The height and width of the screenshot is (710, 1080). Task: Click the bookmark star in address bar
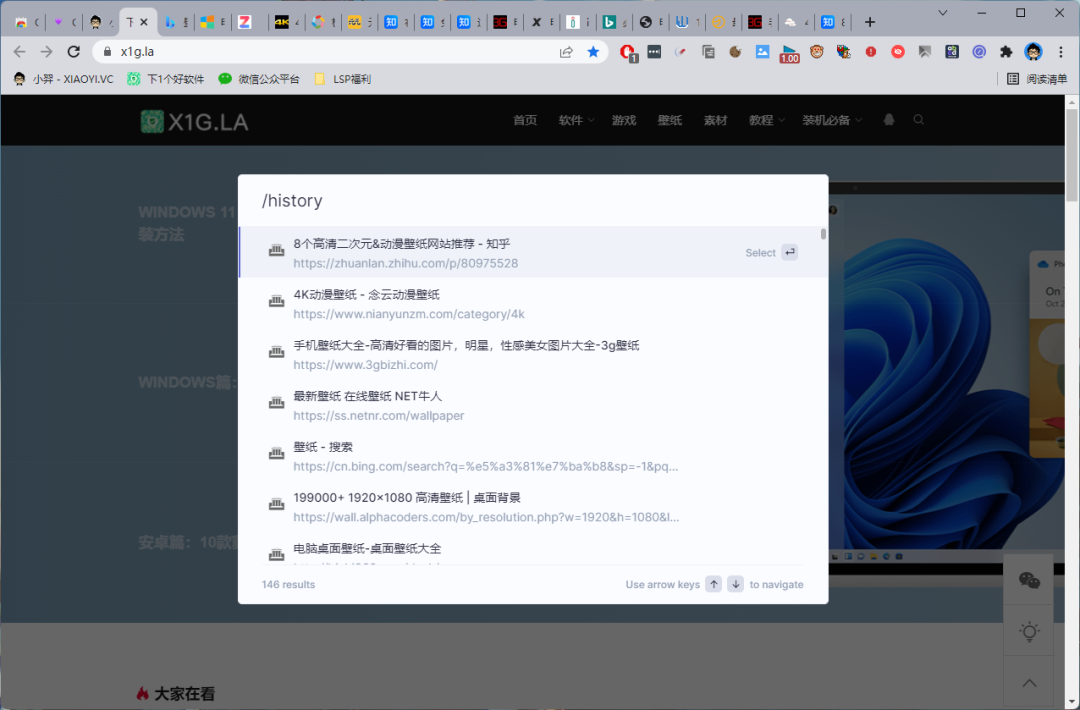[x=593, y=52]
